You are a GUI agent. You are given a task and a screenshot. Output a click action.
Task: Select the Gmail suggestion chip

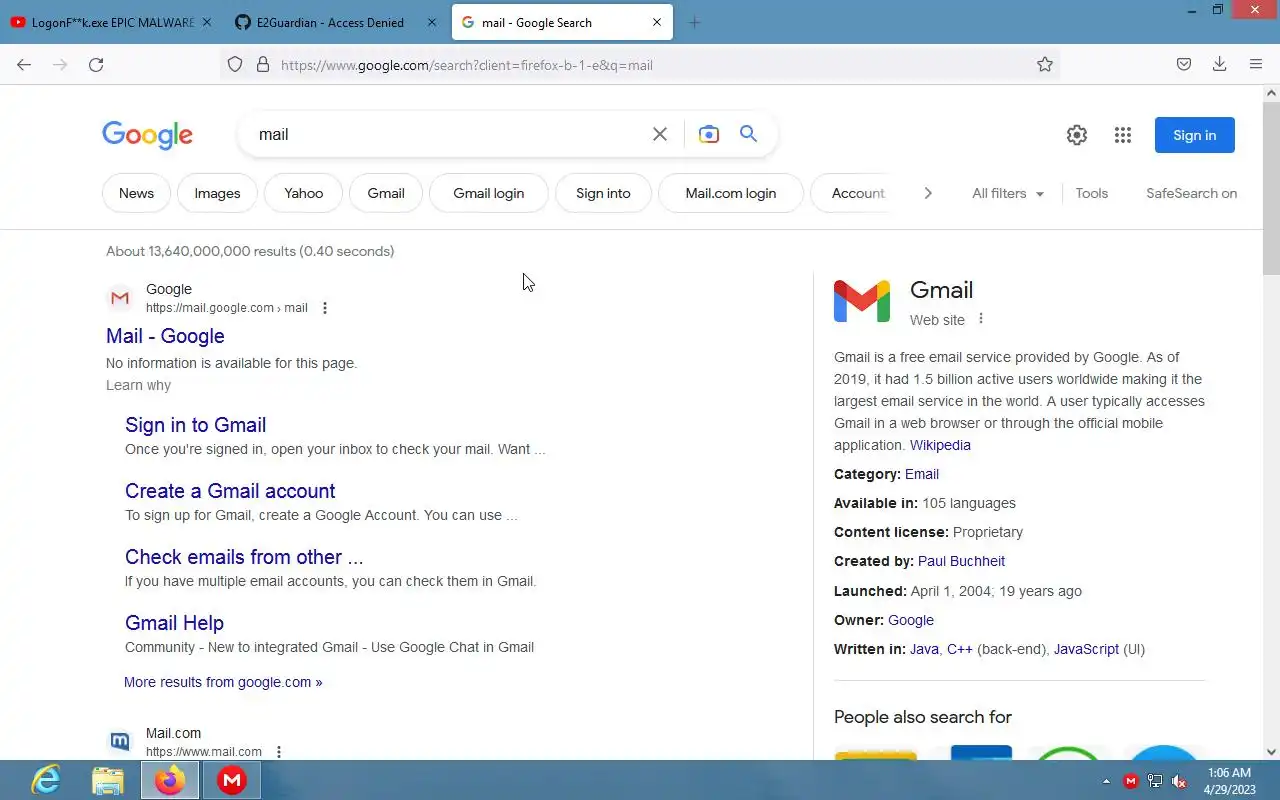pos(386,193)
